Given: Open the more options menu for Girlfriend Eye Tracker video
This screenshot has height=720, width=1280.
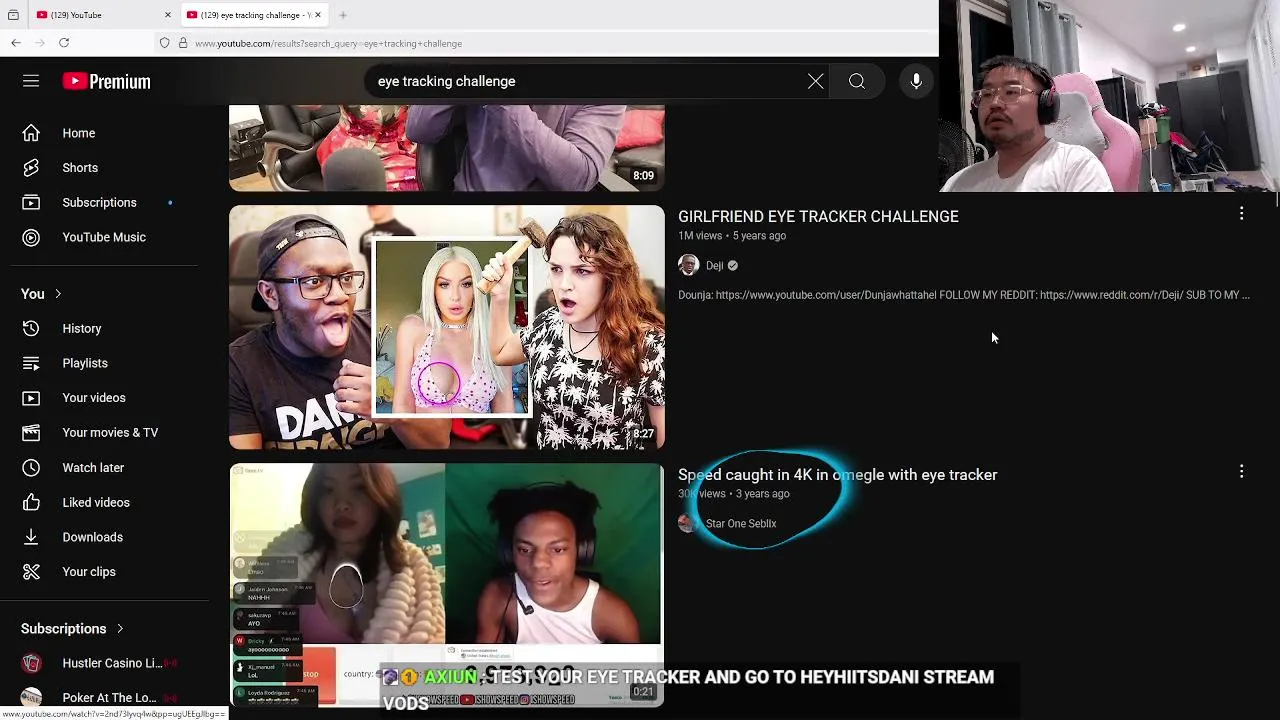Looking at the screenshot, I should 1241,213.
